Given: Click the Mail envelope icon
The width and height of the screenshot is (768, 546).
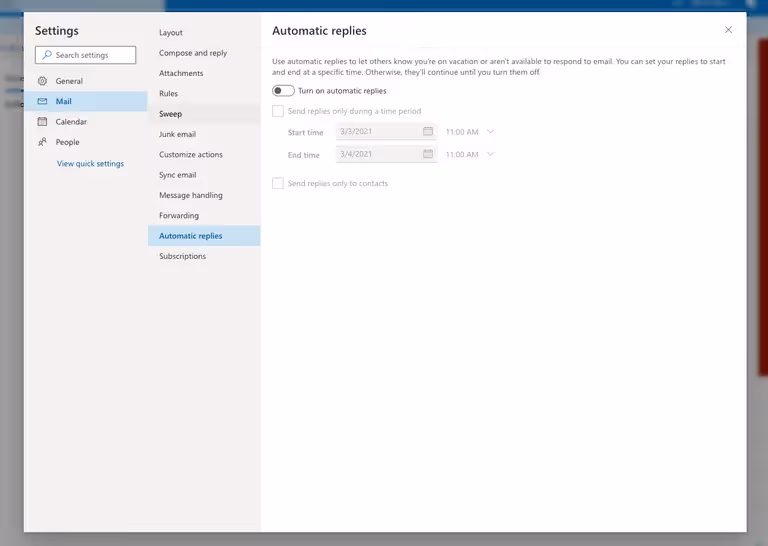Looking at the screenshot, I should coord(43,101).
